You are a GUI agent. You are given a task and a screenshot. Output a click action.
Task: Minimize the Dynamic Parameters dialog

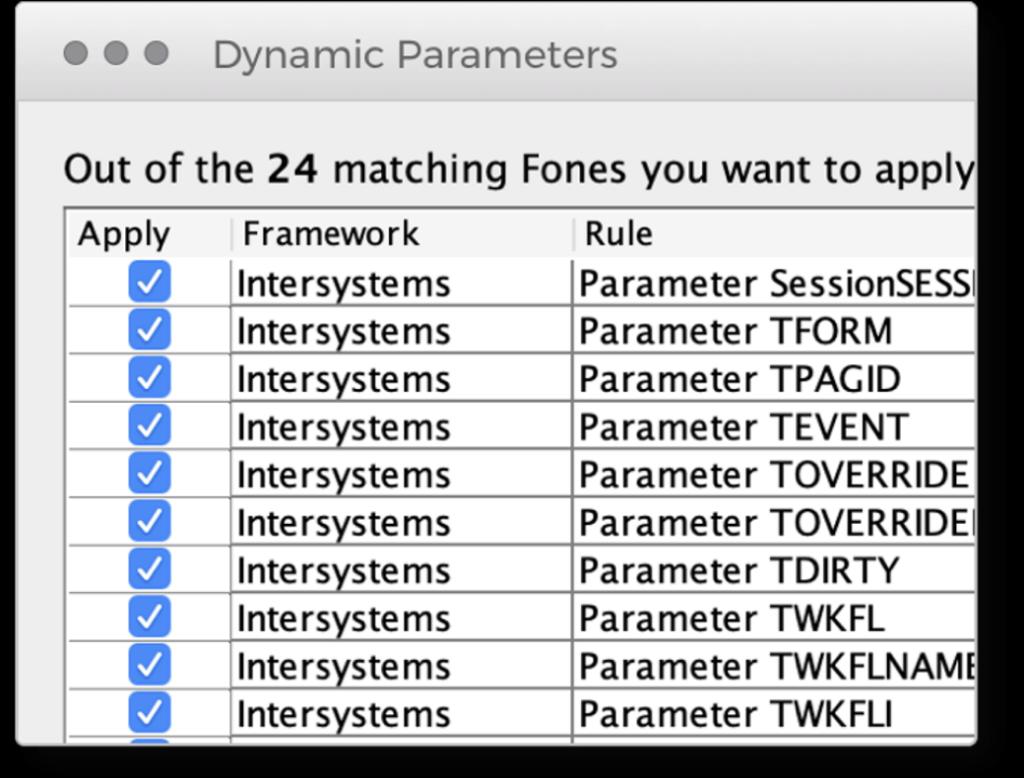point(116,53)
